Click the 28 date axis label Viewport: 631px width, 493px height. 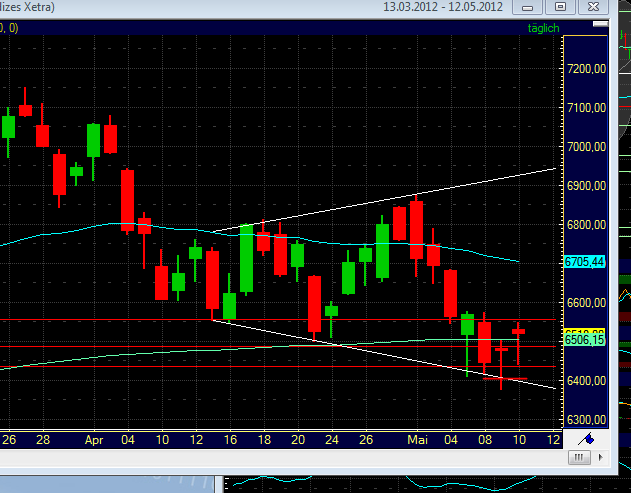43,440
